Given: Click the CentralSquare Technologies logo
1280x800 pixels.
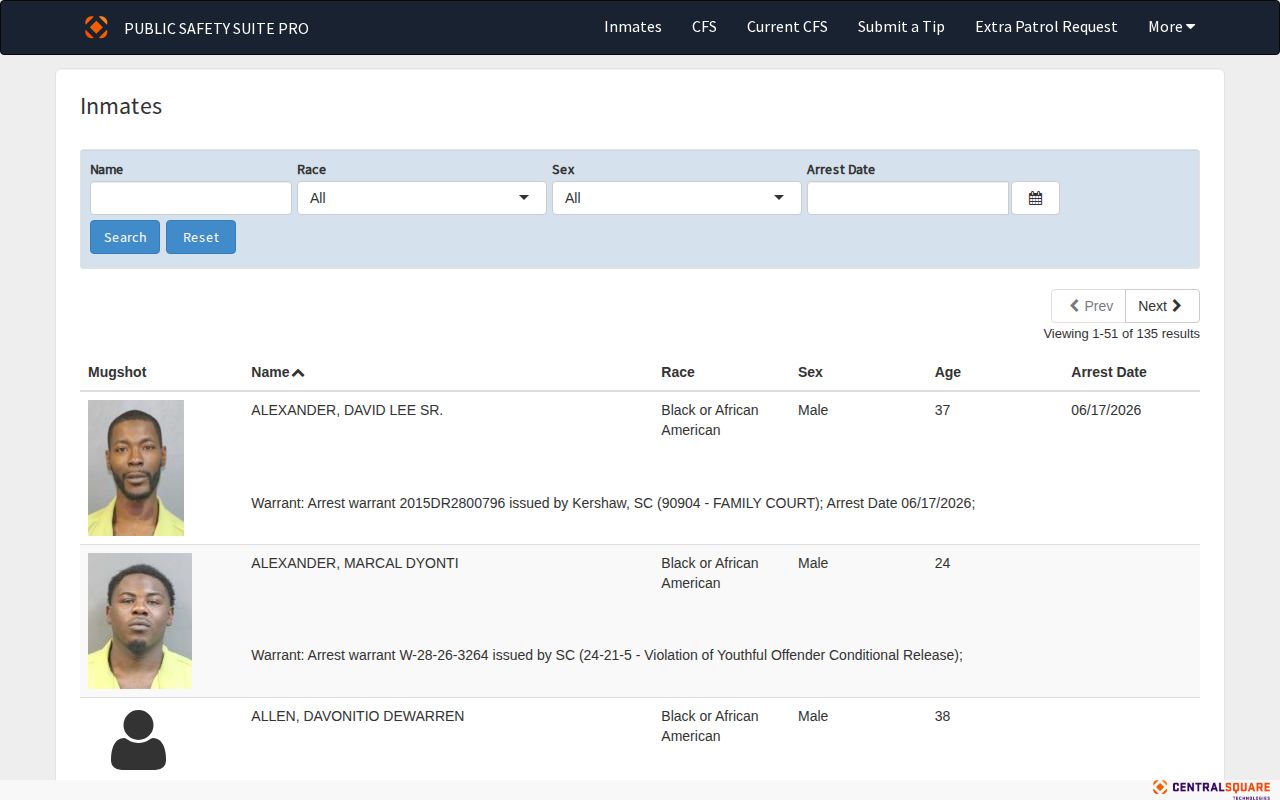Looking at the screenshot, I should (x=1211, y=789).
